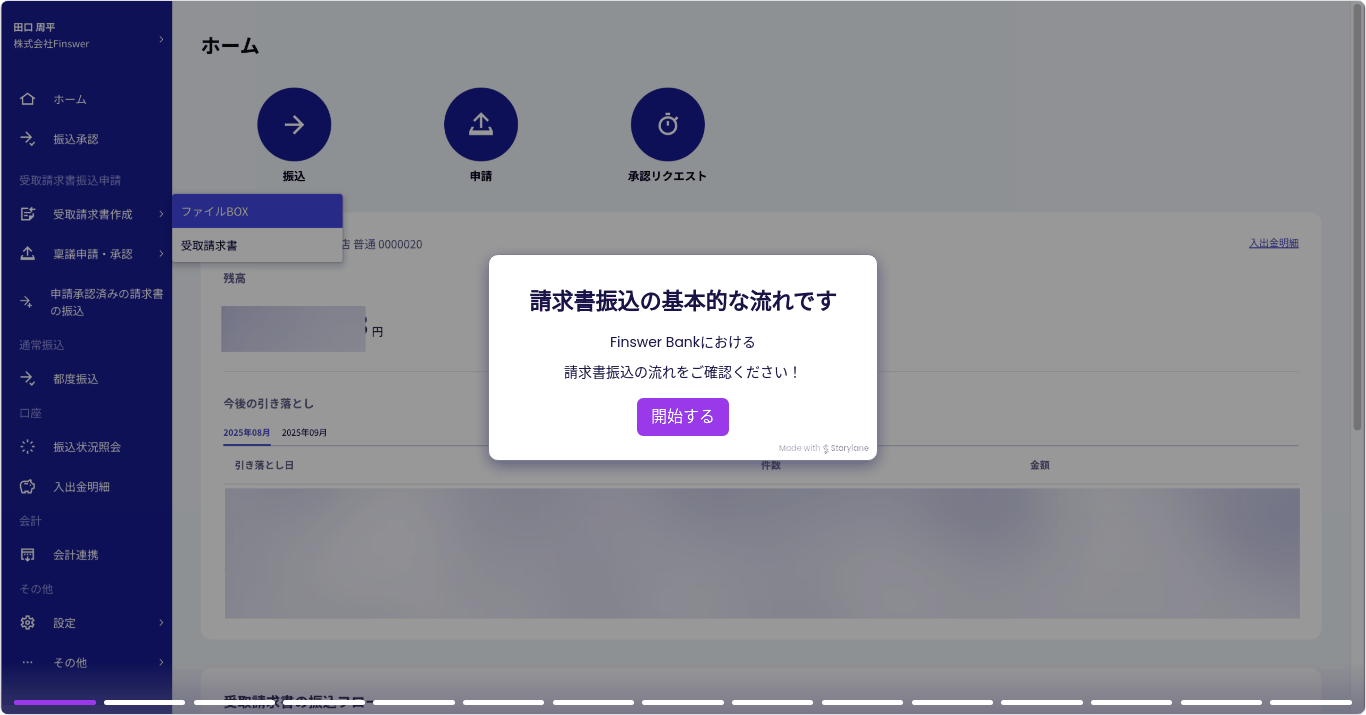
Task: Expand the その他 chevron
Action: (x=161, y=662)
